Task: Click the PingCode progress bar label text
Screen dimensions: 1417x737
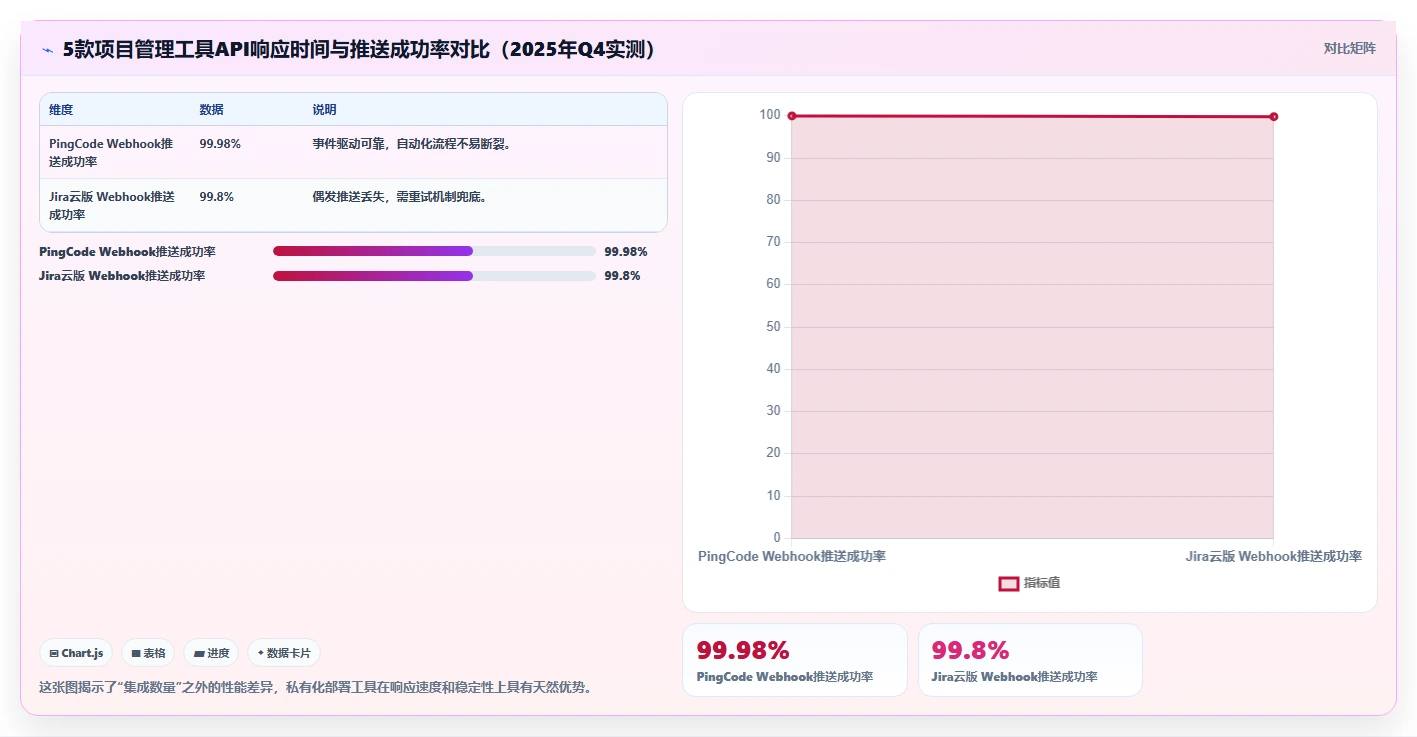Action: 128,252
